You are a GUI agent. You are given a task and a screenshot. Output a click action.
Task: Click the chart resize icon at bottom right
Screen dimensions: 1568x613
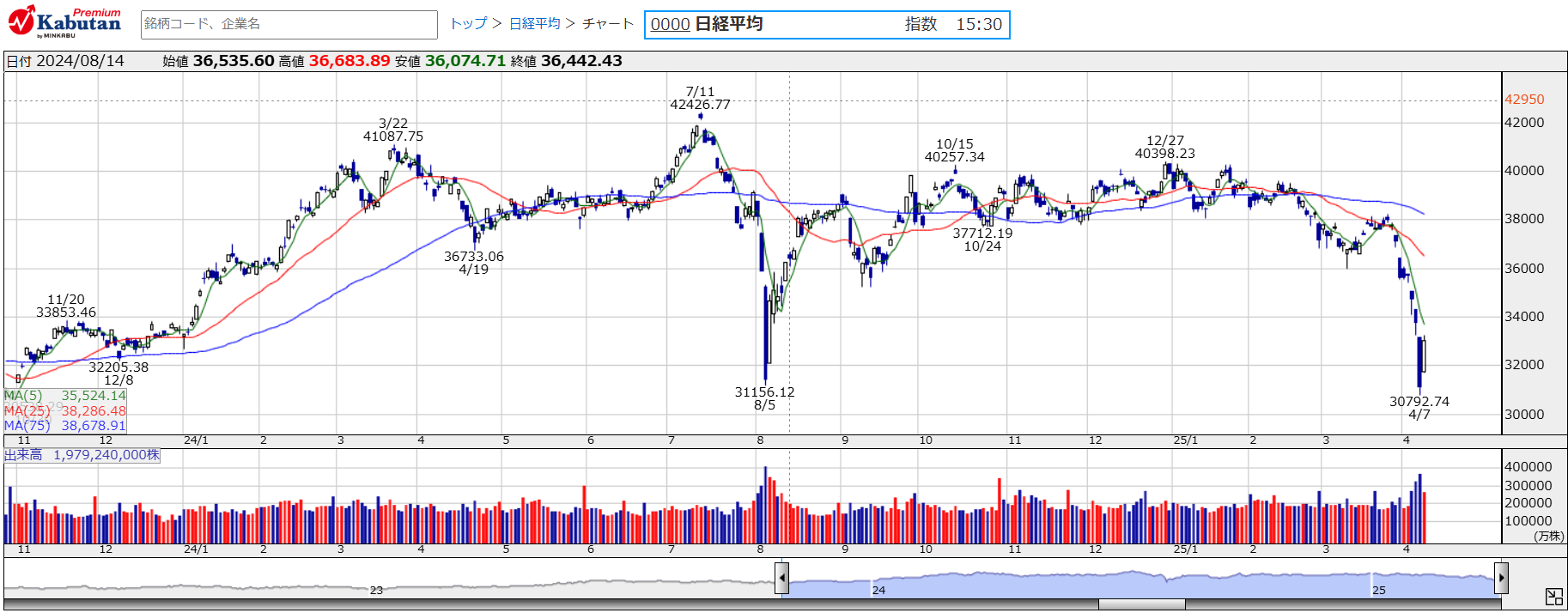[x=1553, y=597]
